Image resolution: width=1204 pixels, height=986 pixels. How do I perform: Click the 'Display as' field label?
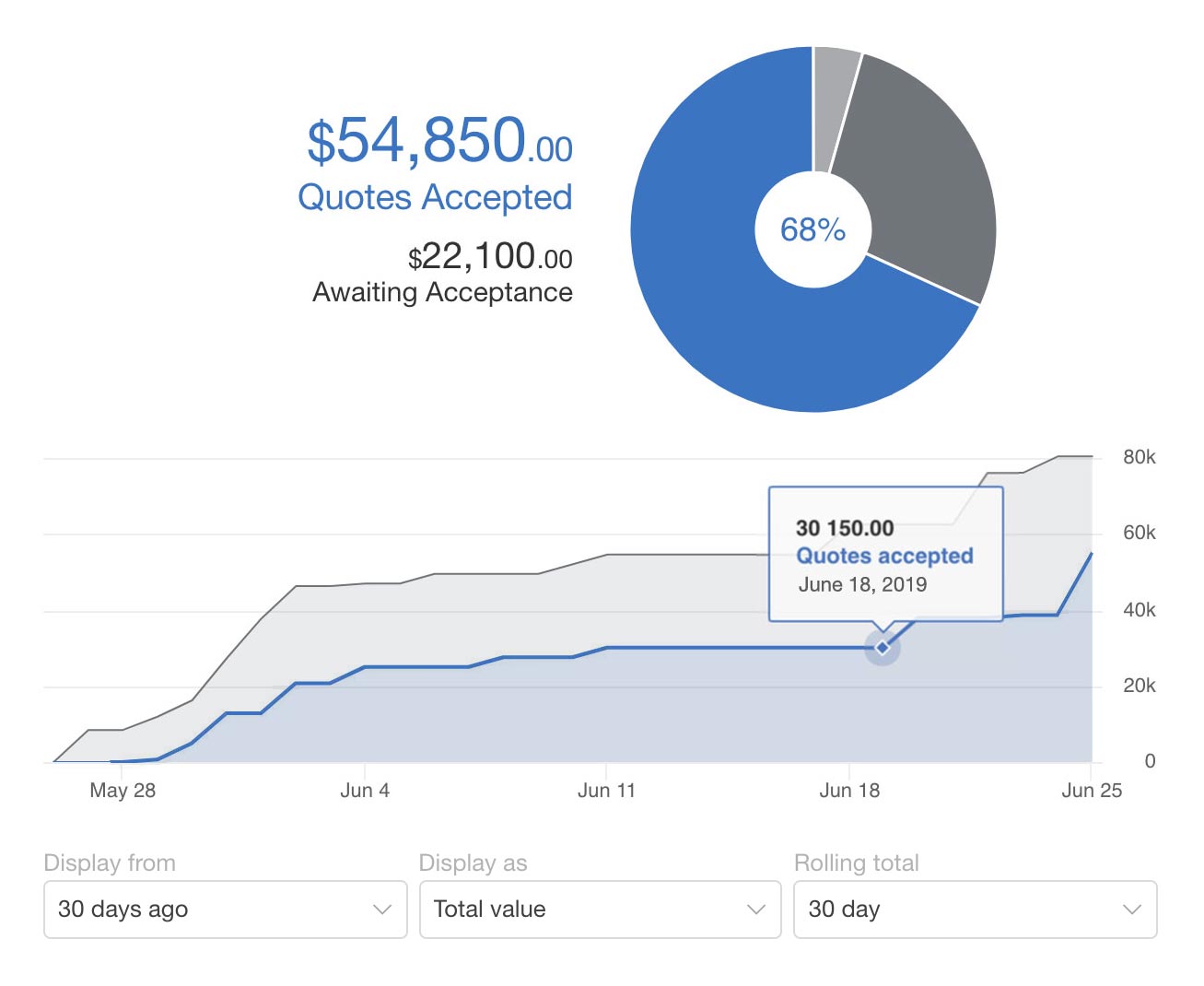[473, 863]
